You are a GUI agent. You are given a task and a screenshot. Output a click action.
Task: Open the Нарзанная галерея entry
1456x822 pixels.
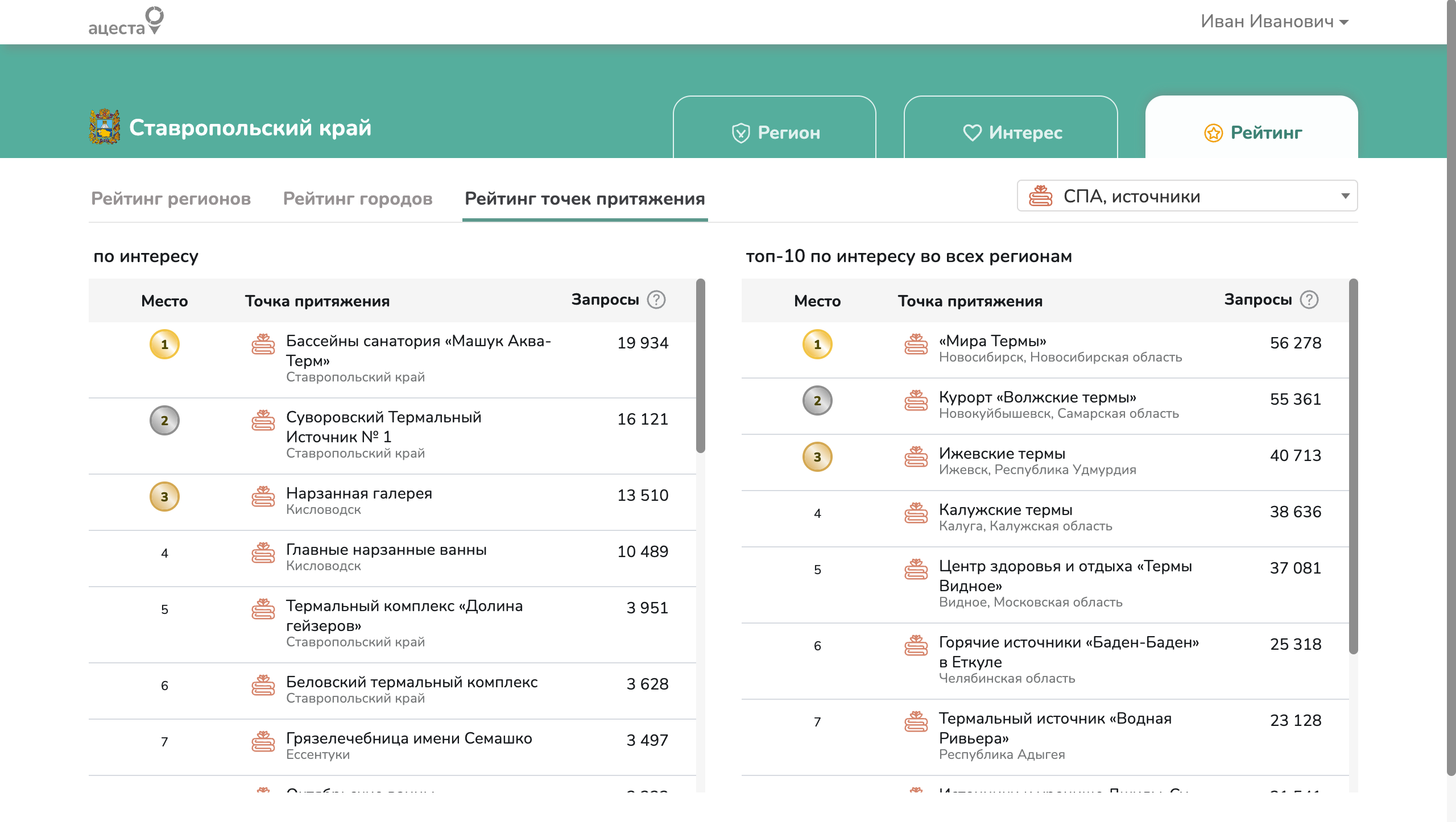(x=359, y=493)
